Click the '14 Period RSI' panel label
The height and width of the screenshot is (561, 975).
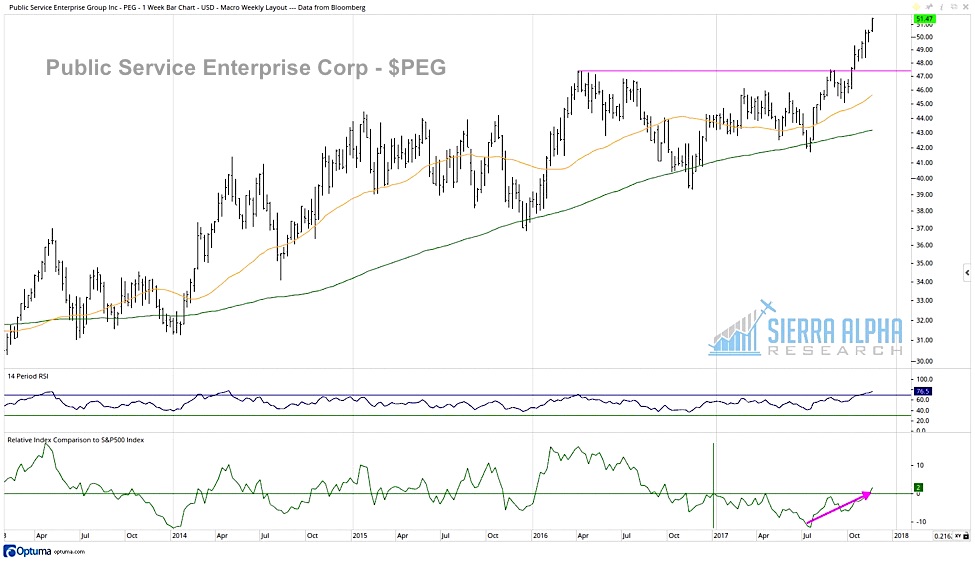coord(28,376)
